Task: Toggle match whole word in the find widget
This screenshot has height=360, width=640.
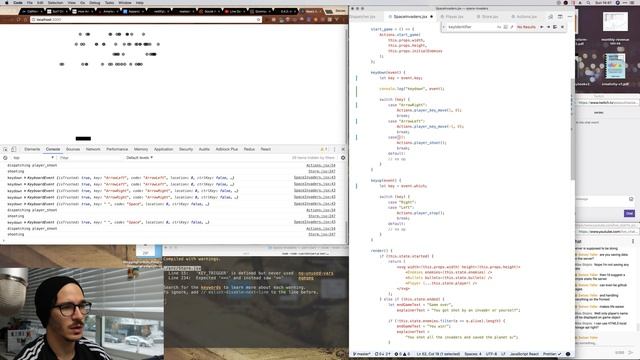Action: [505, 27]
